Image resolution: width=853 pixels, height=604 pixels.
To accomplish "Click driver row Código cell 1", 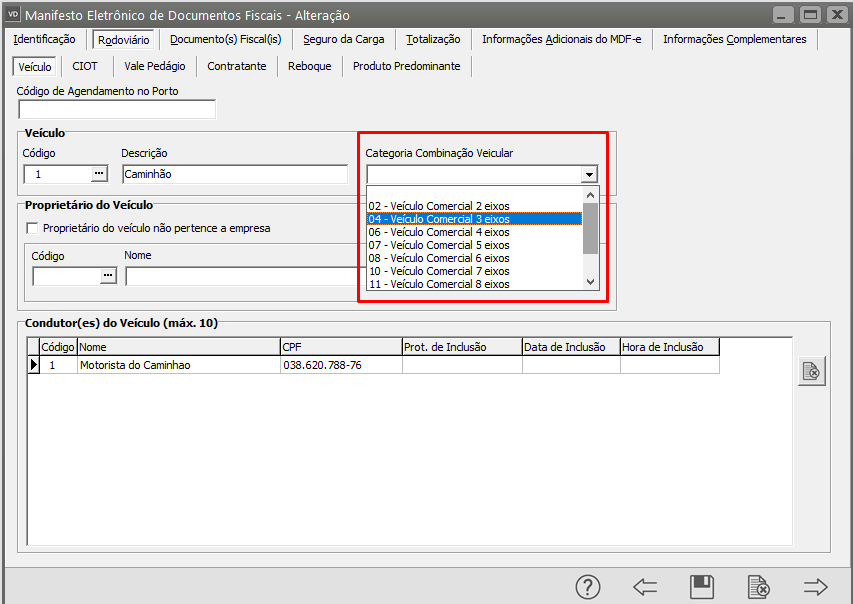I will coord(58,365).
